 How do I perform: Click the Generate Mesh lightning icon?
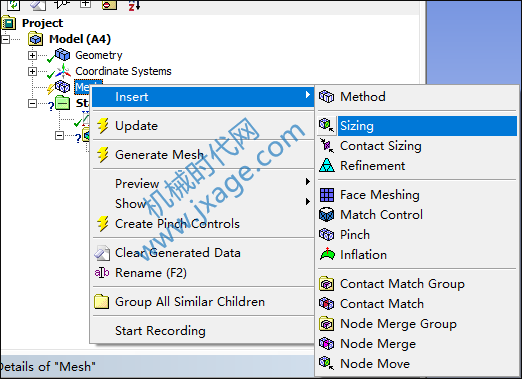pos(103,155)
